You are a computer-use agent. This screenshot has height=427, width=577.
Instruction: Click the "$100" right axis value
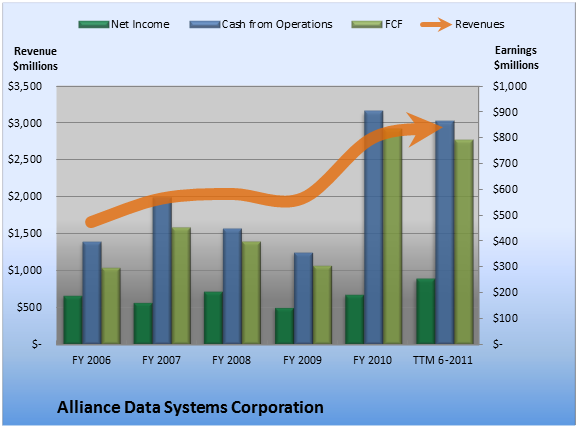pyautogui.click(x=506, y=318)
